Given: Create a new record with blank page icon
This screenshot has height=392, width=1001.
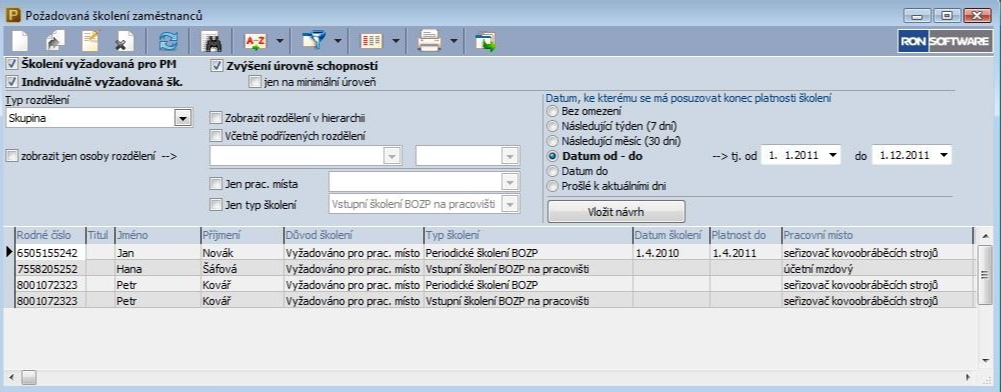Looking at the screenshot, I should coord(20,41).
